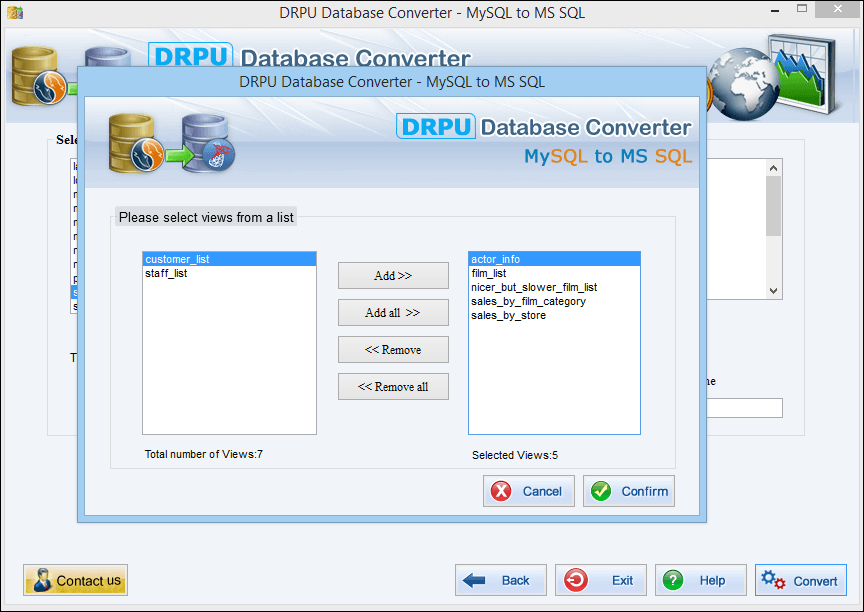Click scroll up arrow in main window list
864x612 pixels.
pyautogui.click(x=773, y=168)
